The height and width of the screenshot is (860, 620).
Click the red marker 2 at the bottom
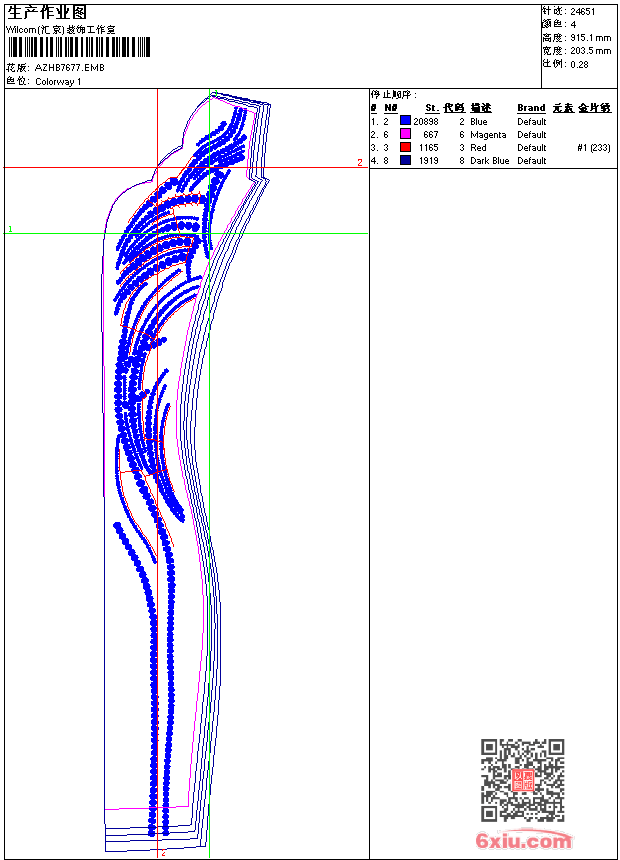[x=163, y=853]
